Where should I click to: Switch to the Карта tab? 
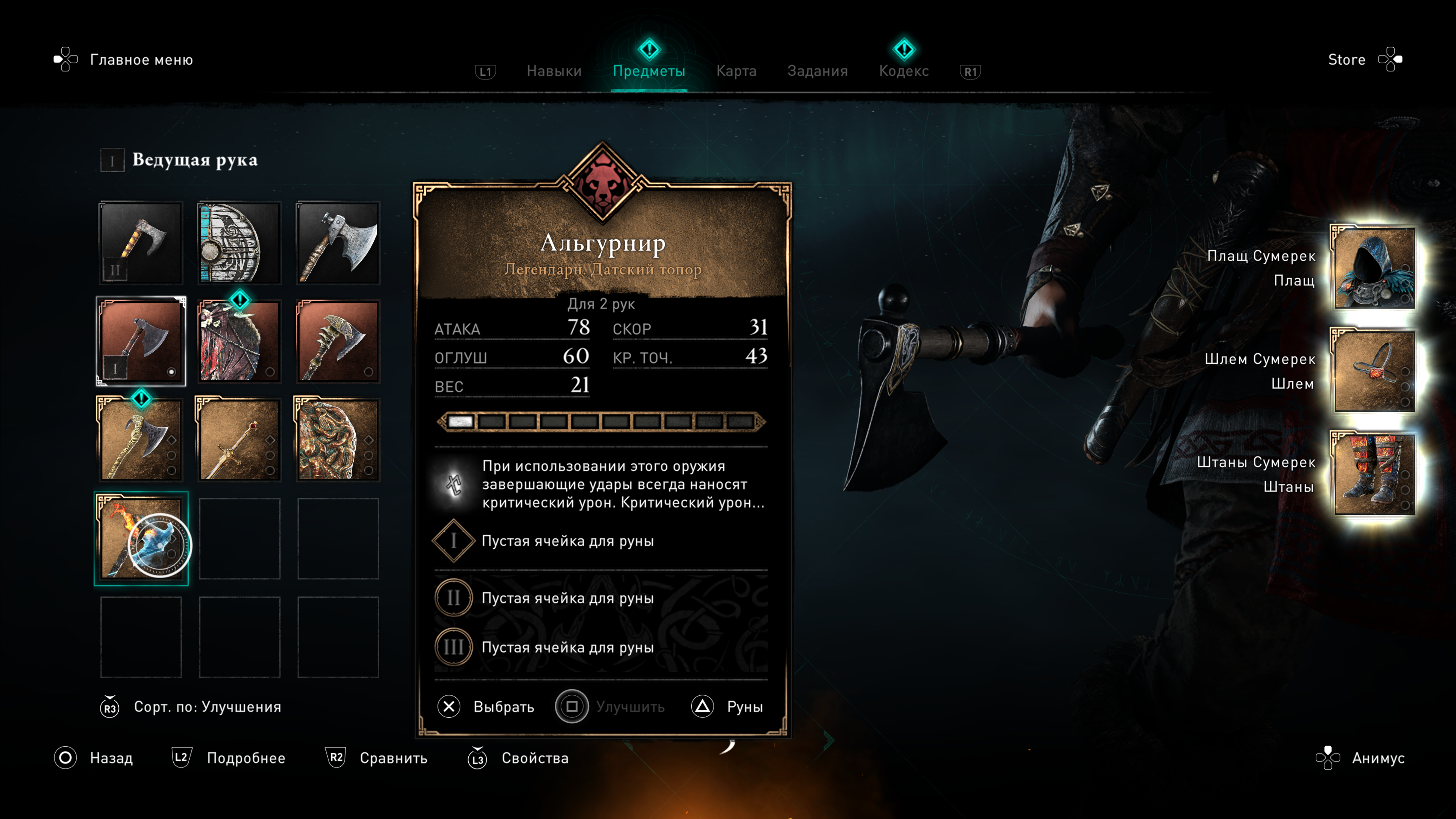[x=736, y=71]
